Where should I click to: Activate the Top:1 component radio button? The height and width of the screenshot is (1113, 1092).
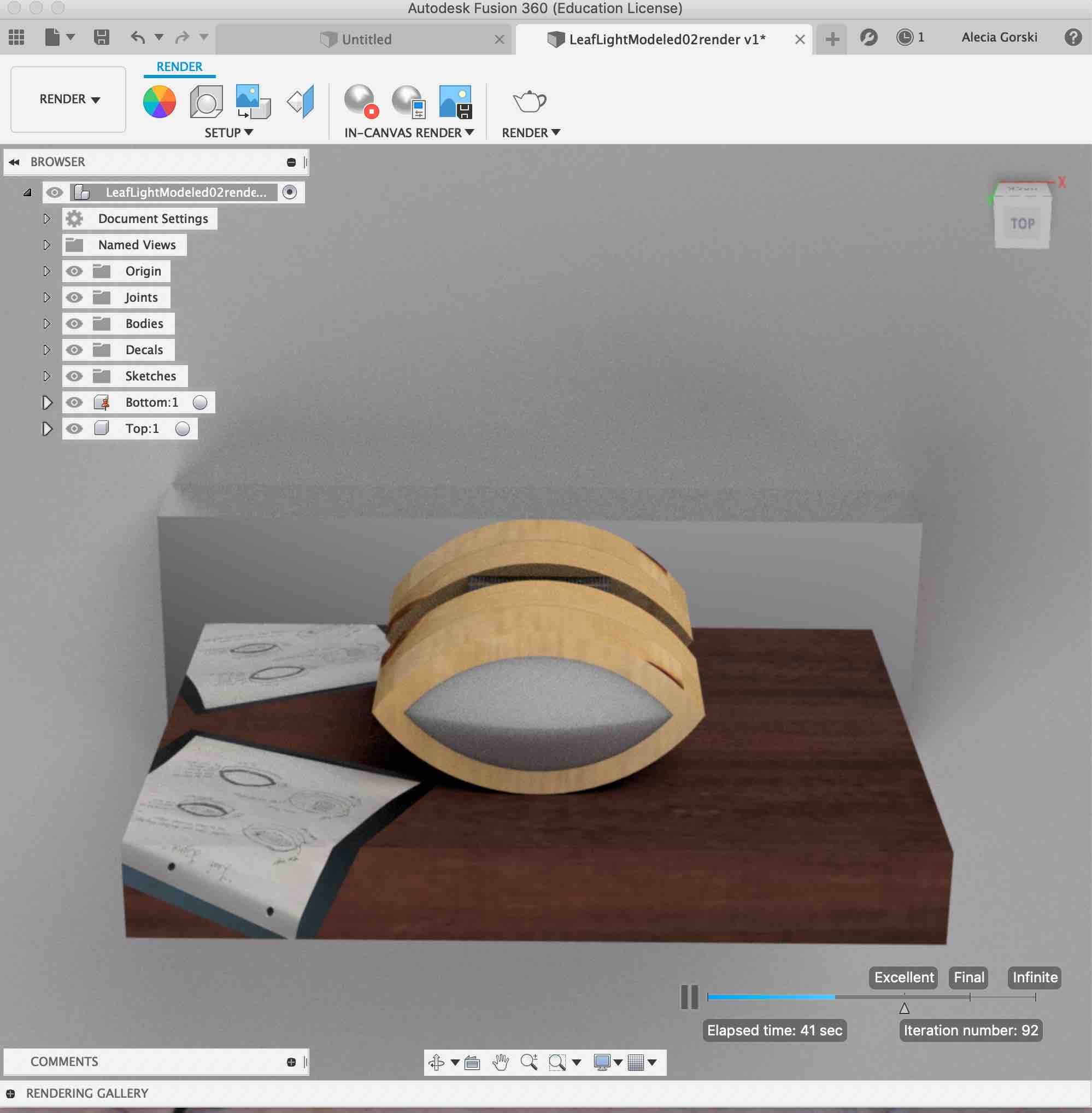tap(183, 429)
